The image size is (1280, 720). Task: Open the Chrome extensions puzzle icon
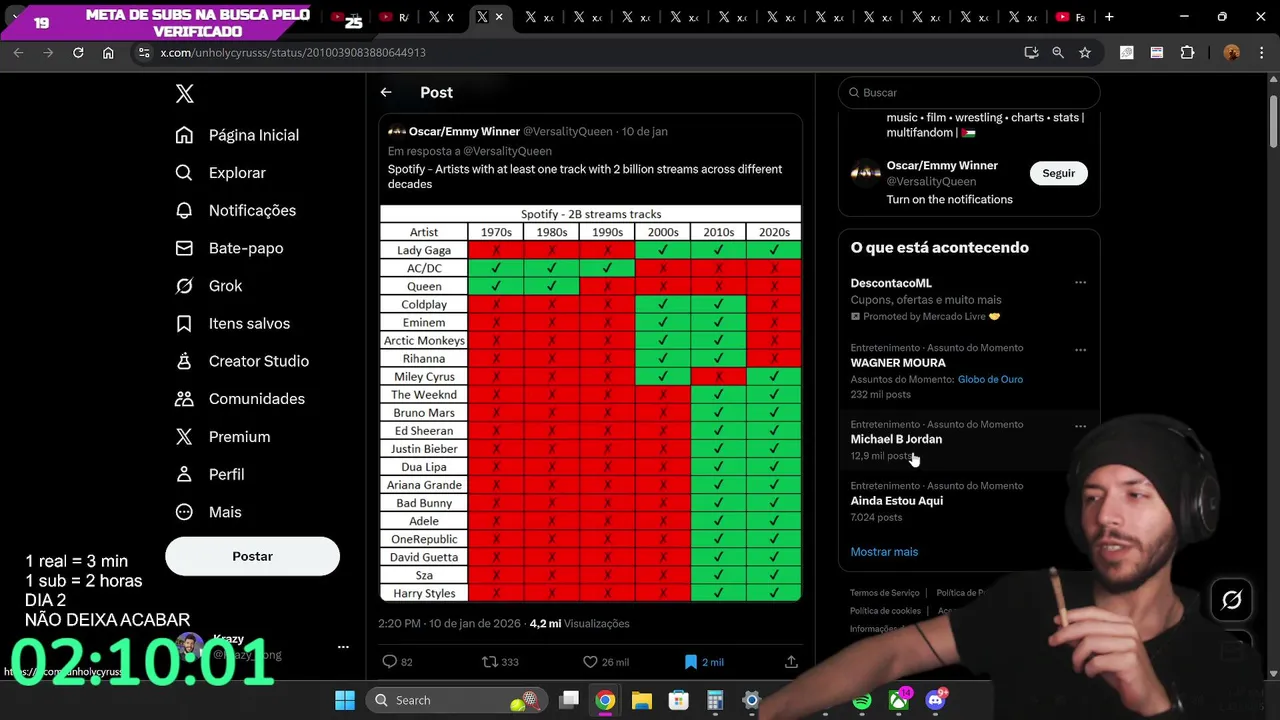pos(1188,53)
